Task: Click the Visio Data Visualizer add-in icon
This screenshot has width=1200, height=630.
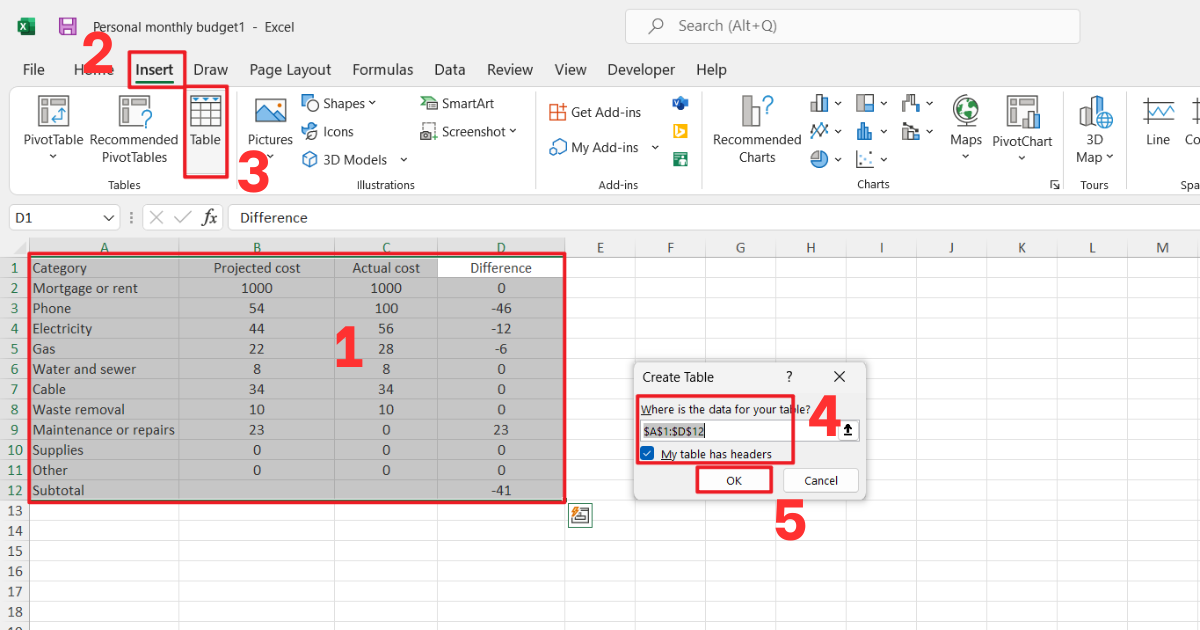Action: coord(681,103)
